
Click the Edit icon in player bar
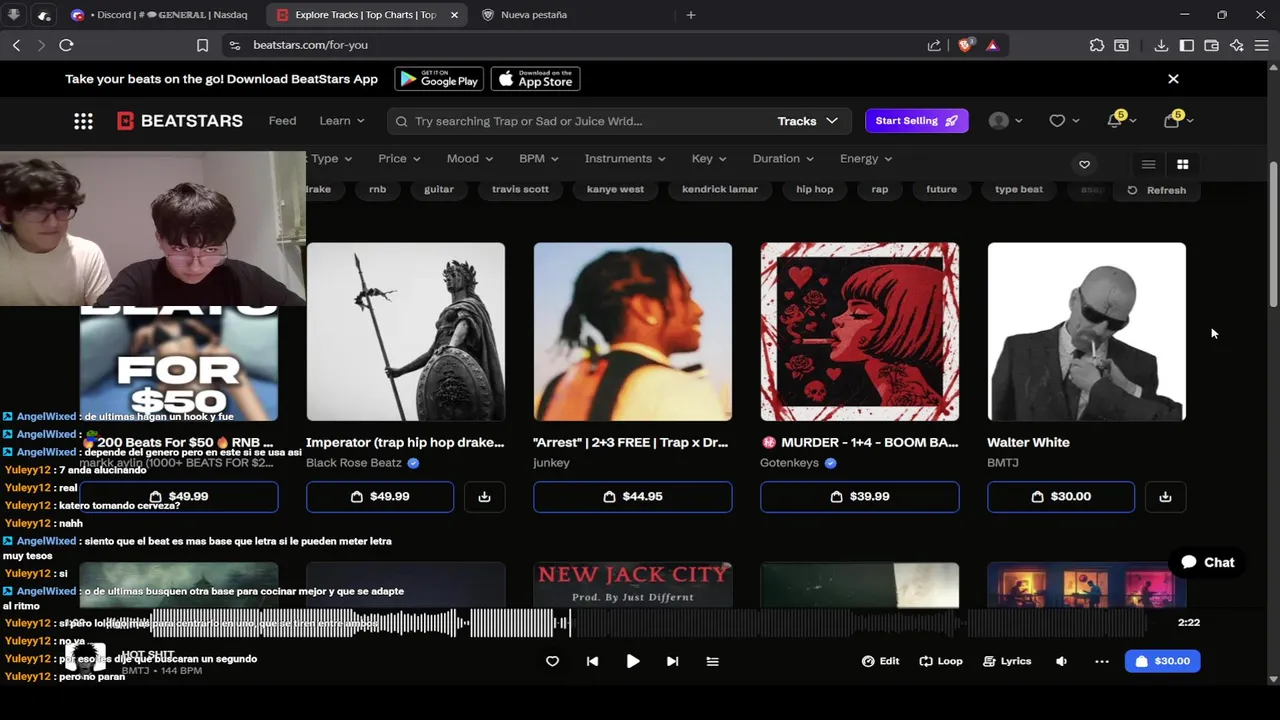point(880,661)
